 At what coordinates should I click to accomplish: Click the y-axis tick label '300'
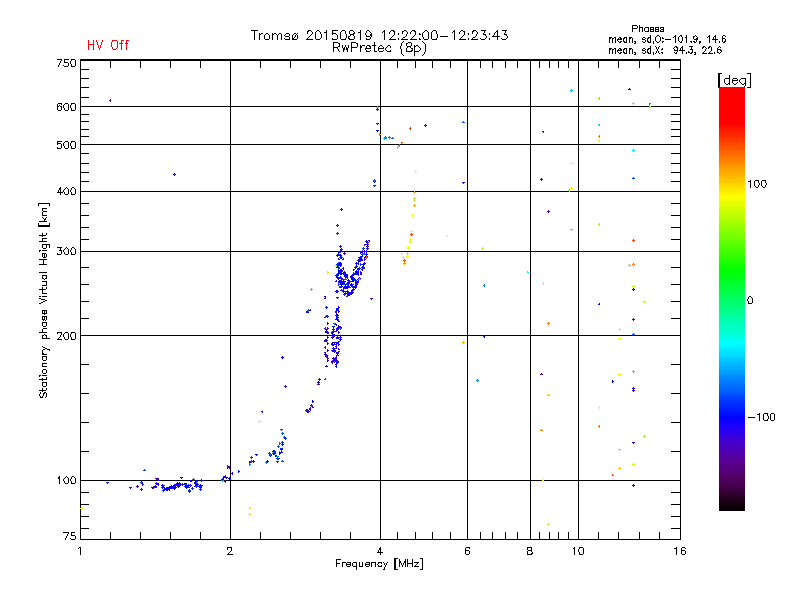tap(66, 251)
